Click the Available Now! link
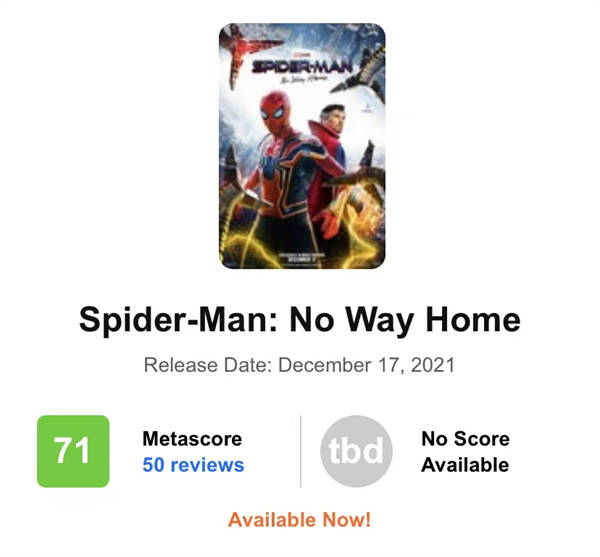The height and width of the screenshot is (557, 600). pos(300,520)
